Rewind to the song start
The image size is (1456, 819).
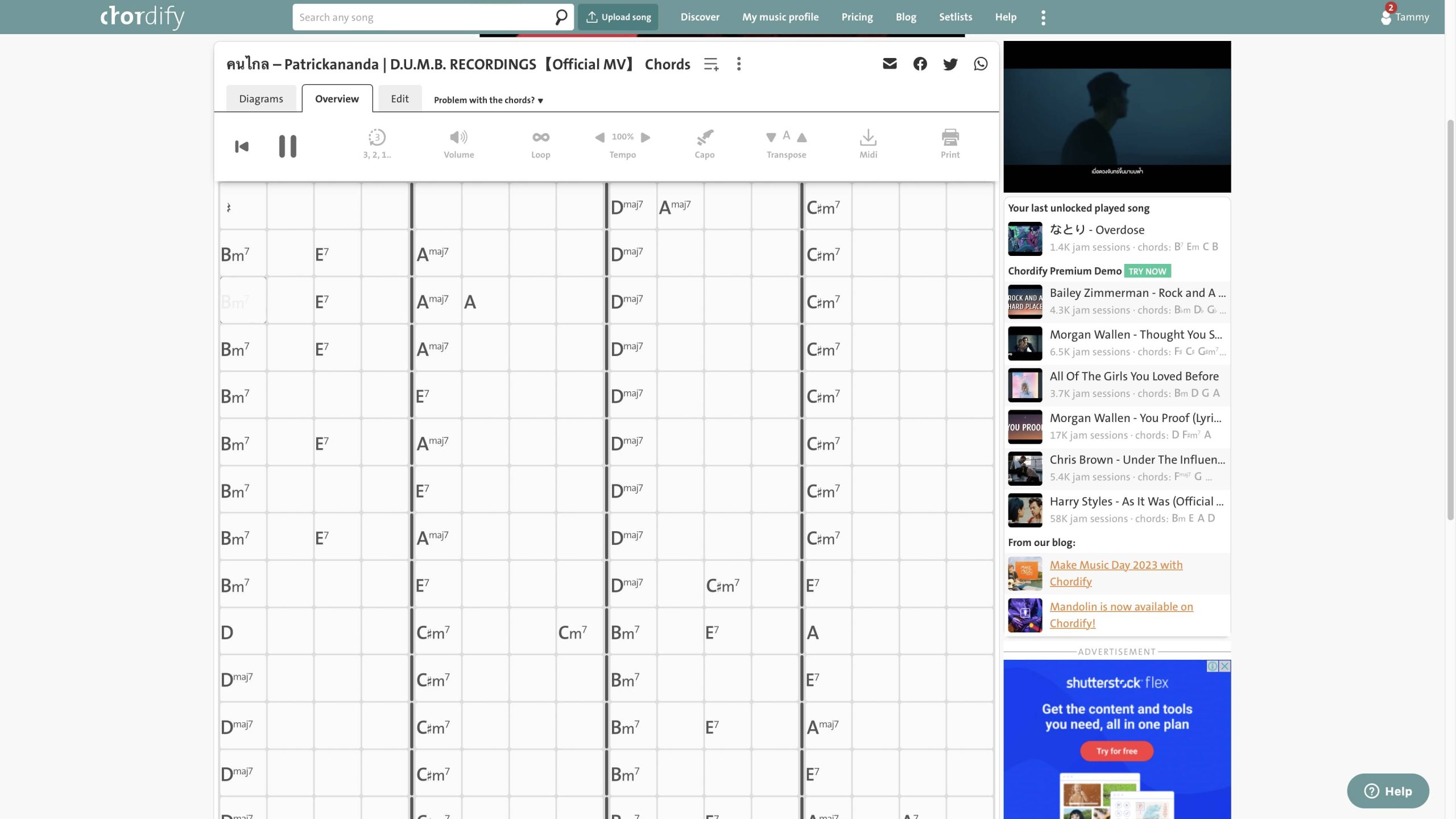tap(242, 146)
